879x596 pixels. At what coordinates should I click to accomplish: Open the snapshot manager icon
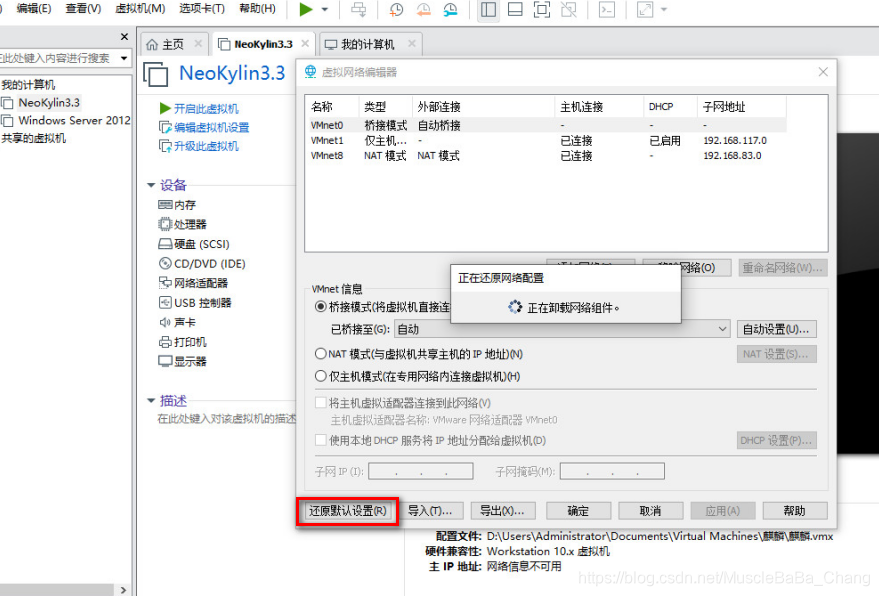point(450,10)
